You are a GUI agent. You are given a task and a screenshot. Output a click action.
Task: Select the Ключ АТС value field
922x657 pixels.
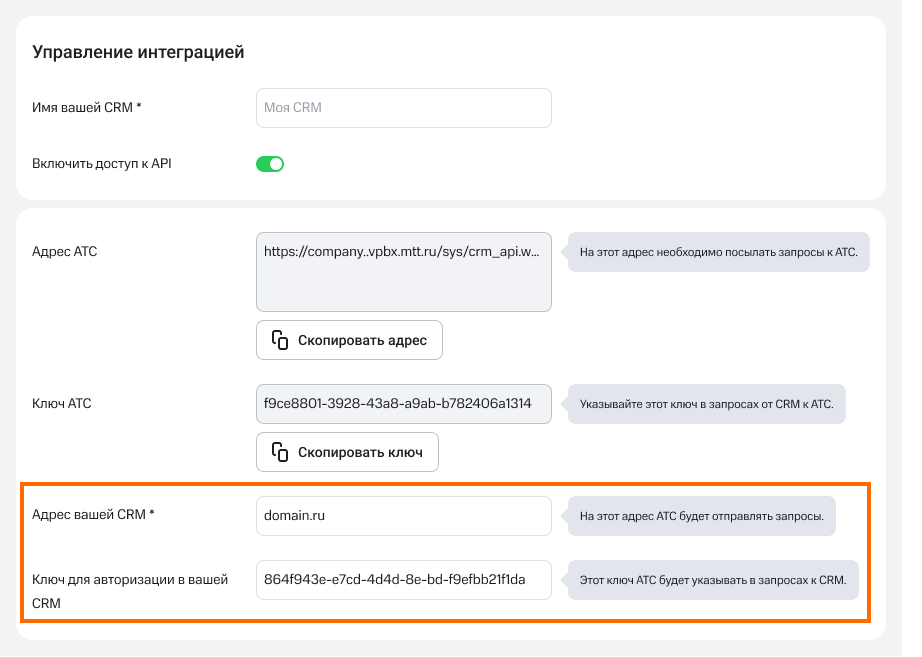[x=403, y=404]
